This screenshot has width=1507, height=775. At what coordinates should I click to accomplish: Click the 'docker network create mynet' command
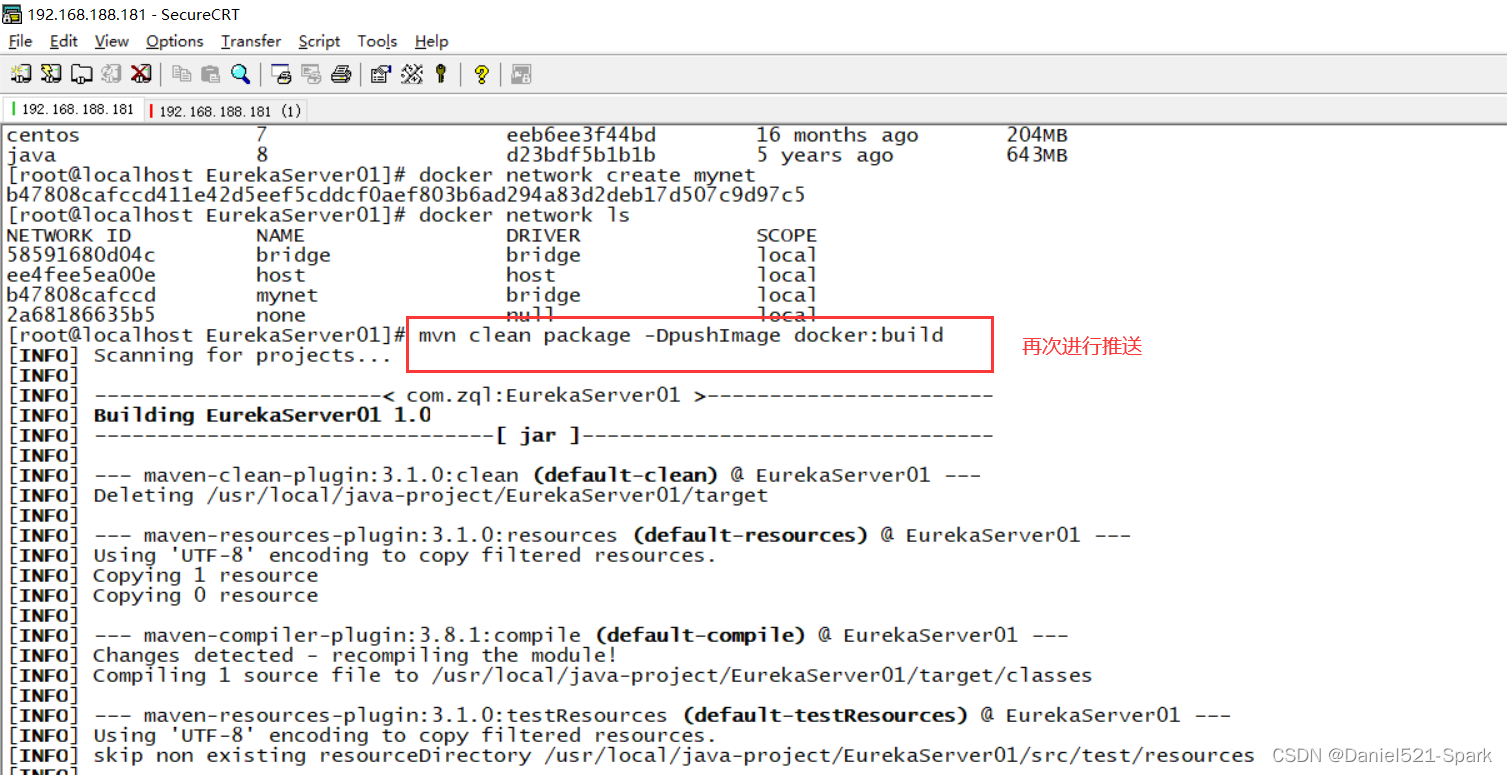pos(587,176)
